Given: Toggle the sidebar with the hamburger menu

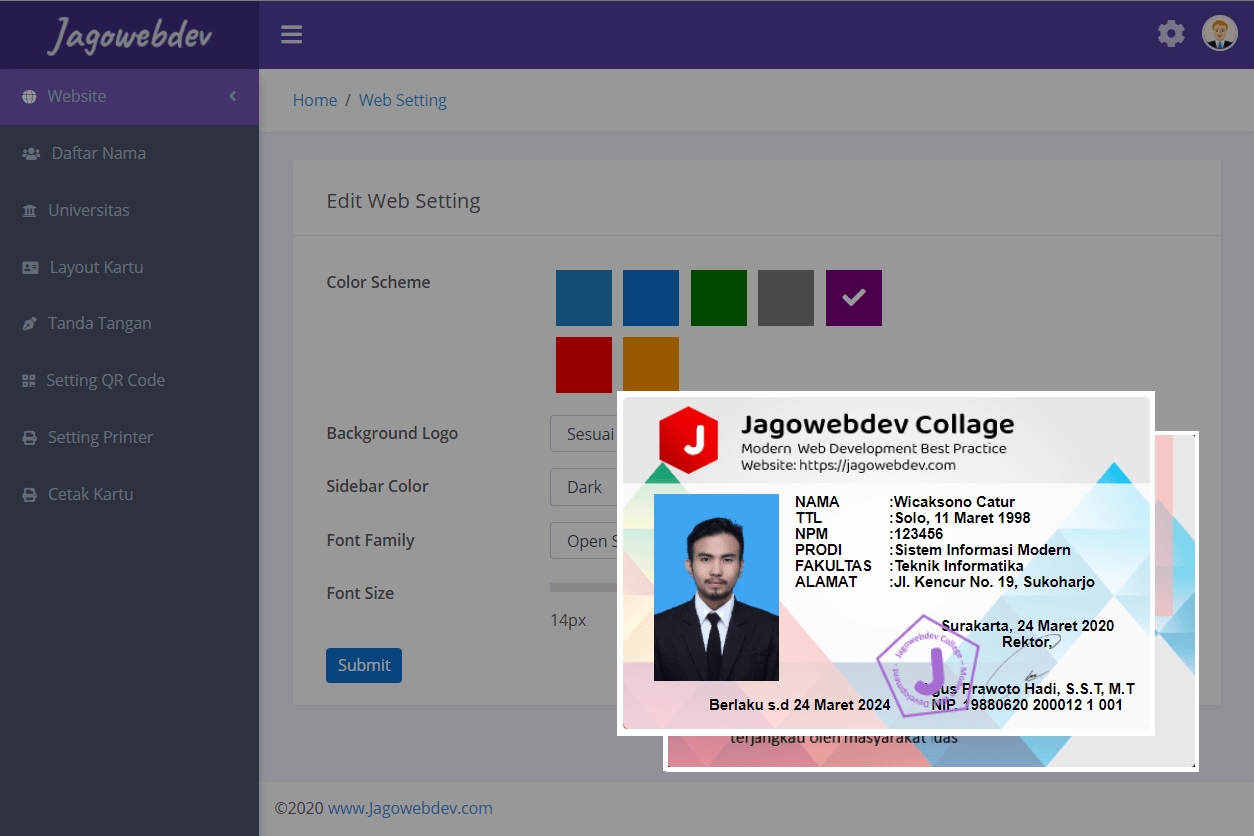Looking at the screenshot, I should [291, 33].
